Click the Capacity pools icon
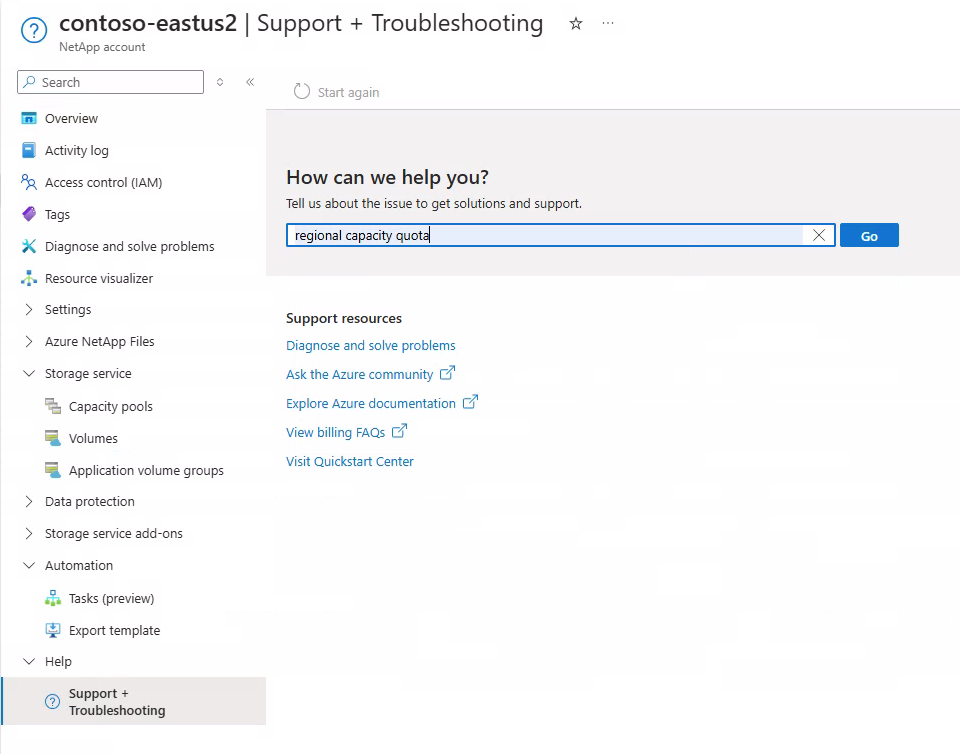960x754 pixels. click(x=52, y=406)
